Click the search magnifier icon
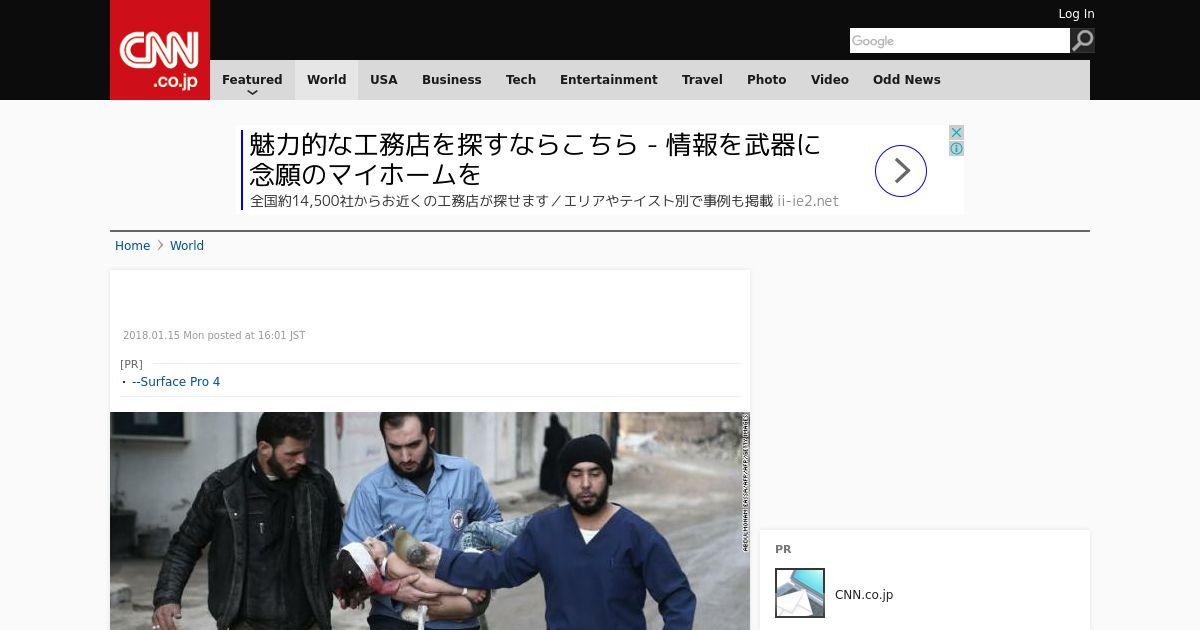Image resolution: width=1200 pixels, height=630 pixels. click(1083, 41)
